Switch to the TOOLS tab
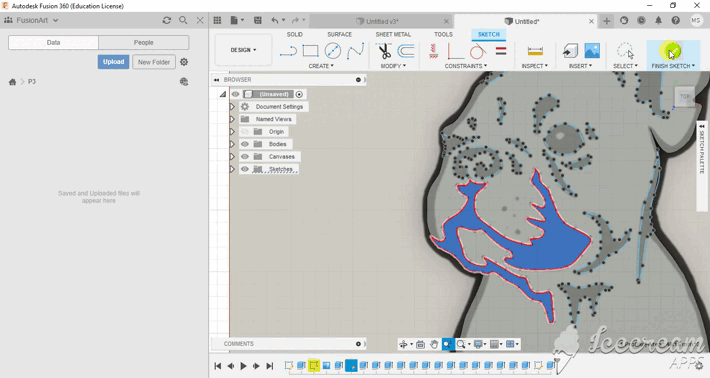 point(443,34)
